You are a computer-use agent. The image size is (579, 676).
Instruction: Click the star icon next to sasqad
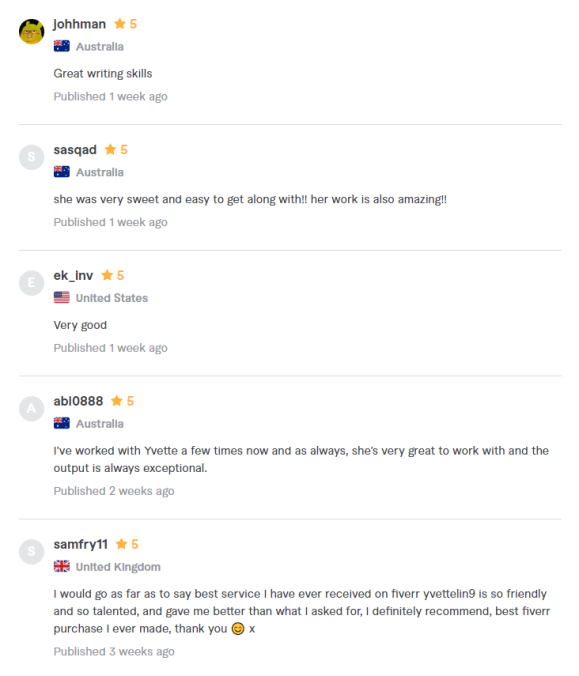click(110, 149)
